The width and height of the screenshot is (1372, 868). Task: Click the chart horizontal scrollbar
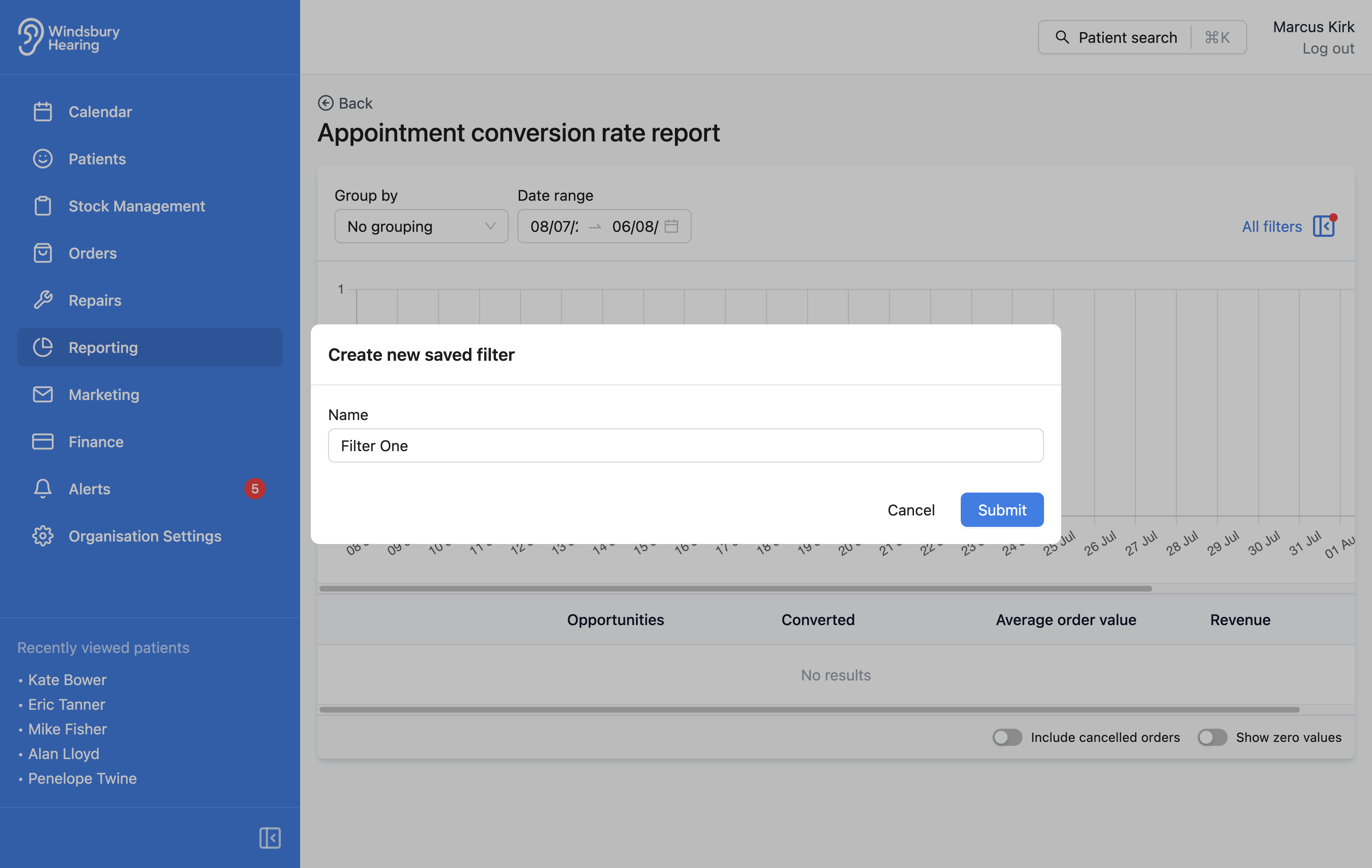tap(735, 588)
